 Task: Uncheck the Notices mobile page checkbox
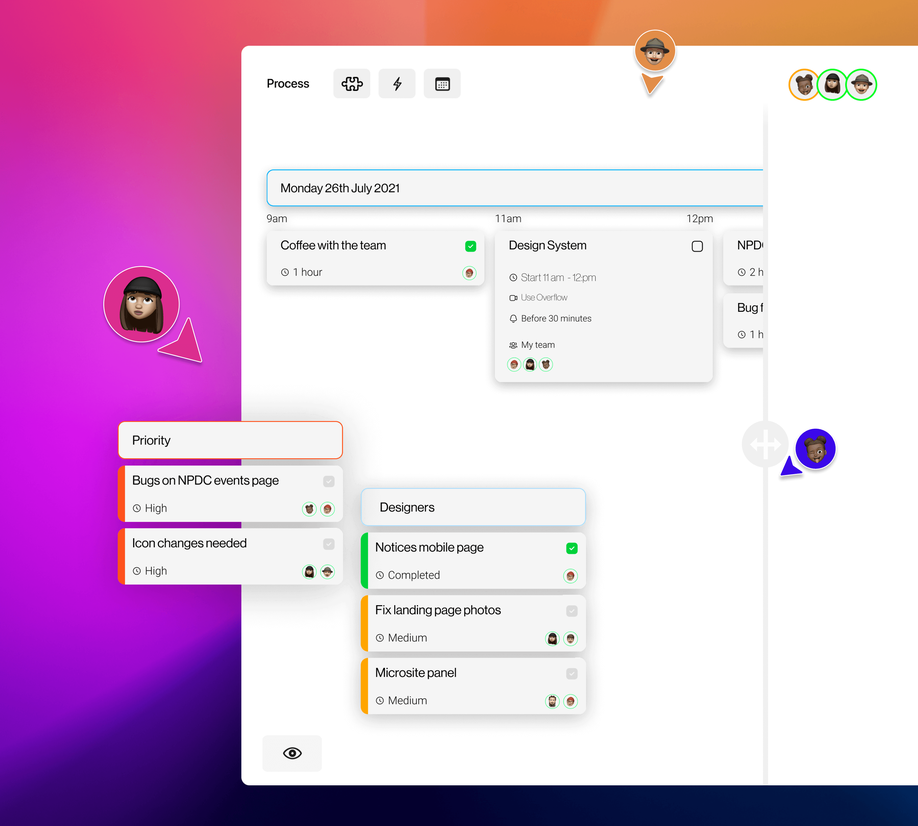point(572,548)
